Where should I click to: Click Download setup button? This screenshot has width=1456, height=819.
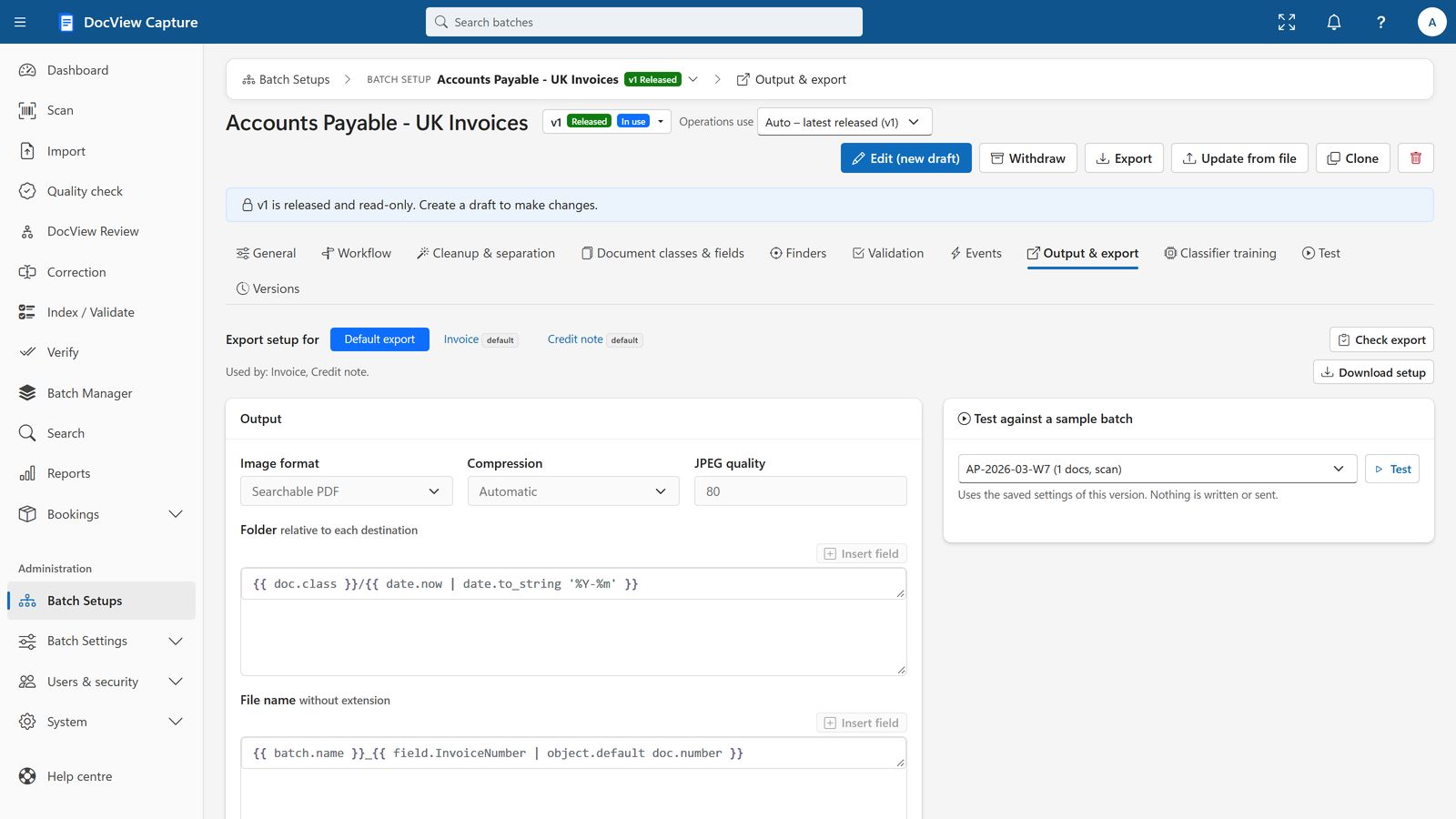(1373, 372)
